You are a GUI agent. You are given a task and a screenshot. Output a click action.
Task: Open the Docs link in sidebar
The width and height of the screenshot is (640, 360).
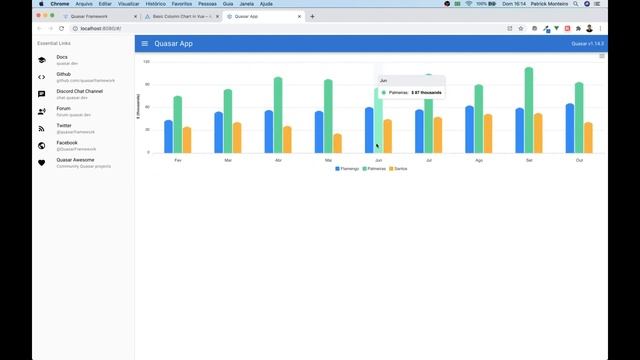tap(83, 60)
